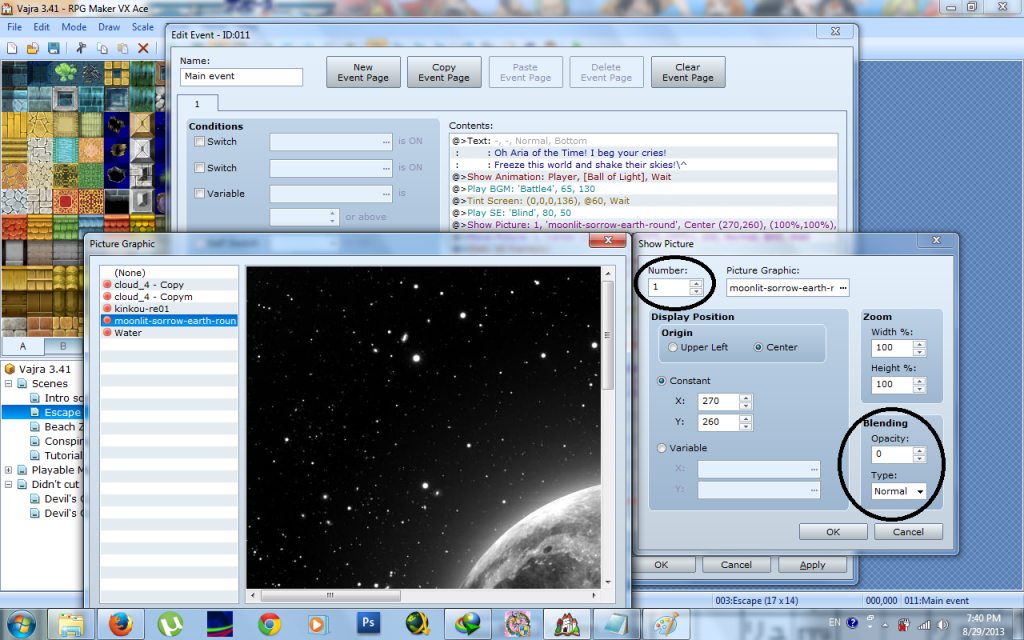Select the green lily pad tile
1024x640 pixels.
point(65,72)
